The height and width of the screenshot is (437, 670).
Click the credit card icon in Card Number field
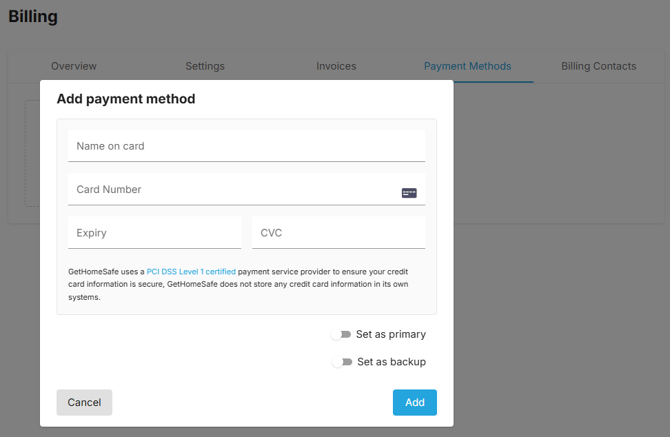pos(409,193)
